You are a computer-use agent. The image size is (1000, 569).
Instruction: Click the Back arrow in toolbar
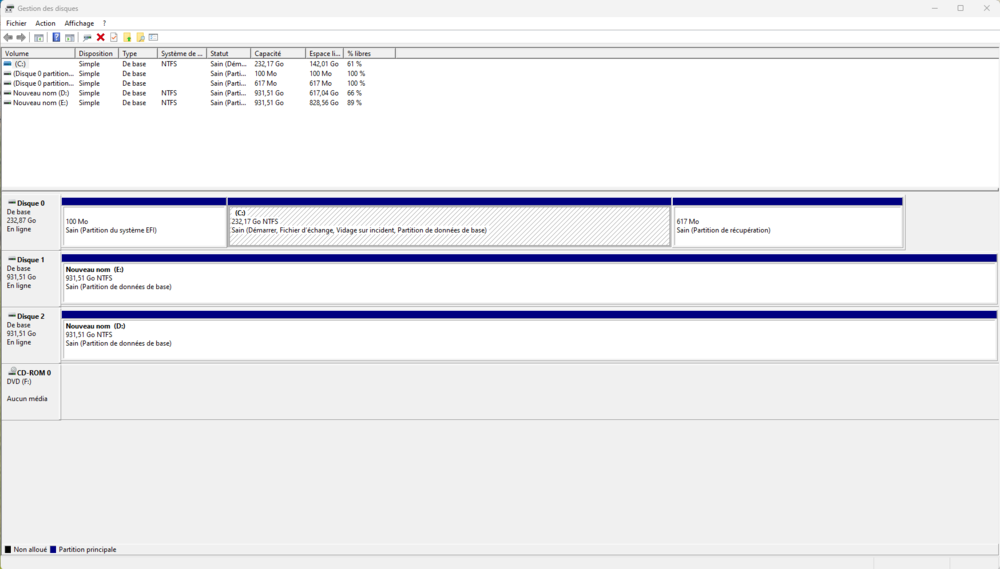pyautogui.click(x=8, y=38)
